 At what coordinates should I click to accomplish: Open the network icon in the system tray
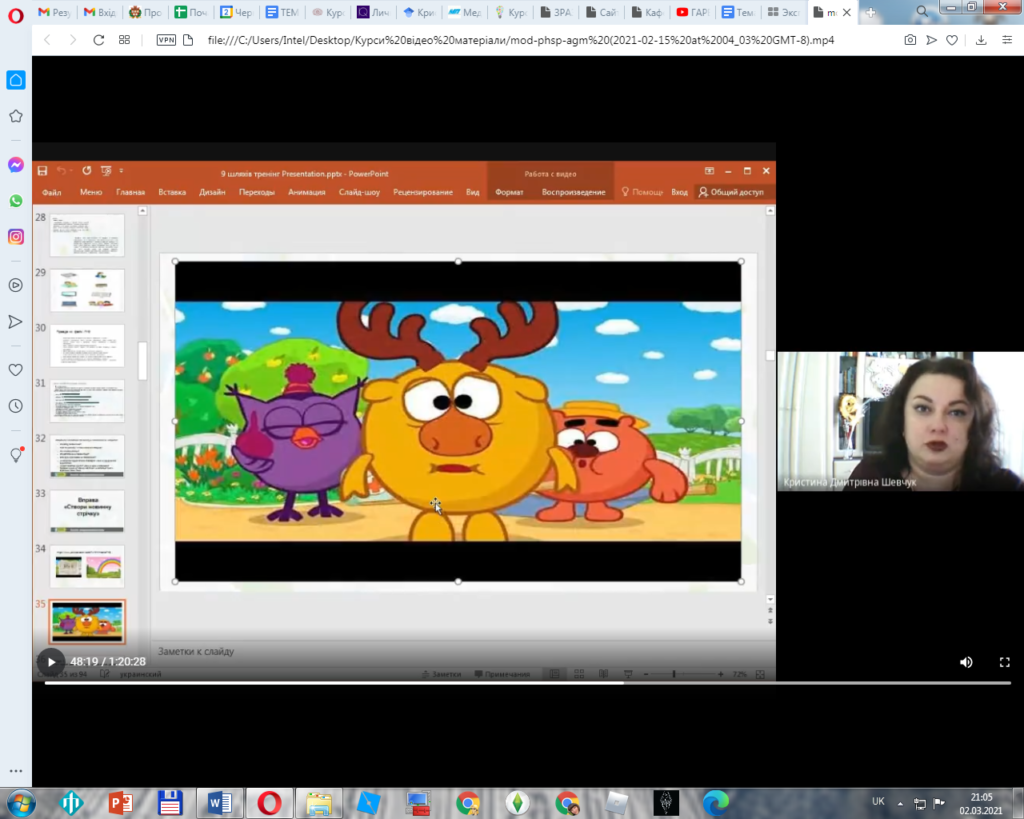pos(920,803)
